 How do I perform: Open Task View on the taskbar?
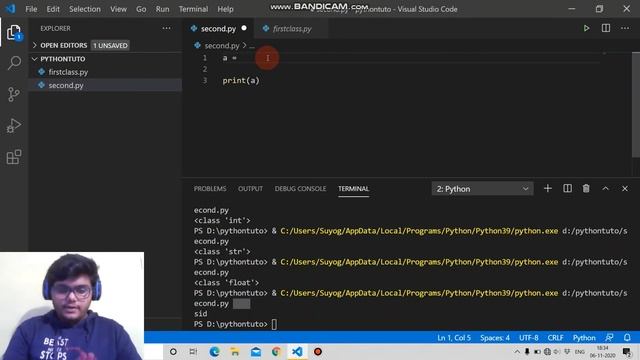[x=193, y=351]
